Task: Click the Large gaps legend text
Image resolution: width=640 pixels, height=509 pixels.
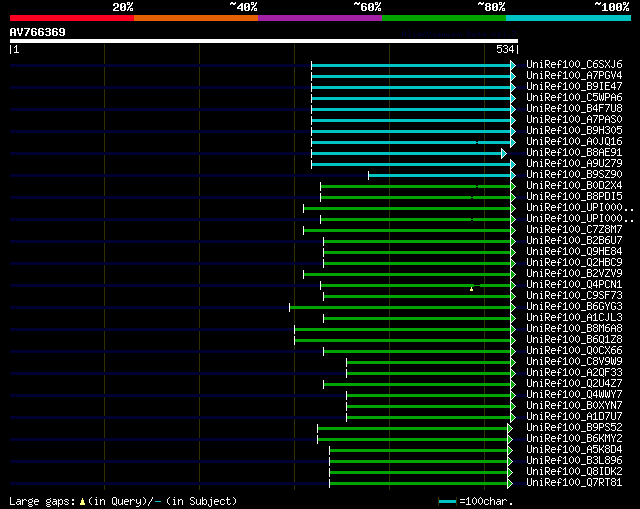Action: point(123,501)
